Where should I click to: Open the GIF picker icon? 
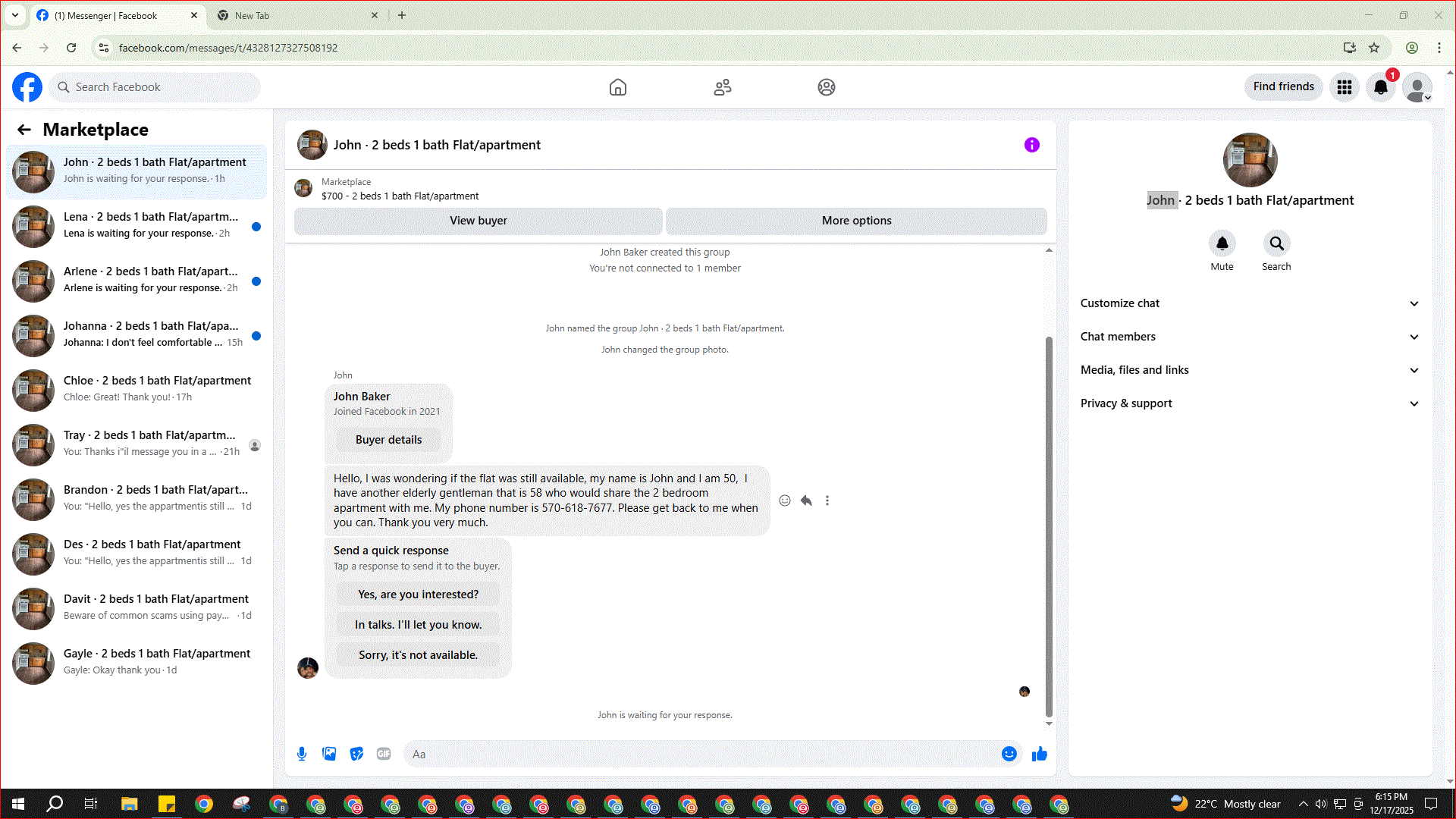point(384,754)
